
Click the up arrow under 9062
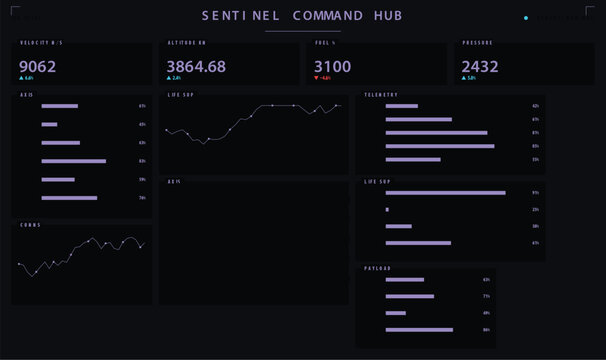coord(21,78)
